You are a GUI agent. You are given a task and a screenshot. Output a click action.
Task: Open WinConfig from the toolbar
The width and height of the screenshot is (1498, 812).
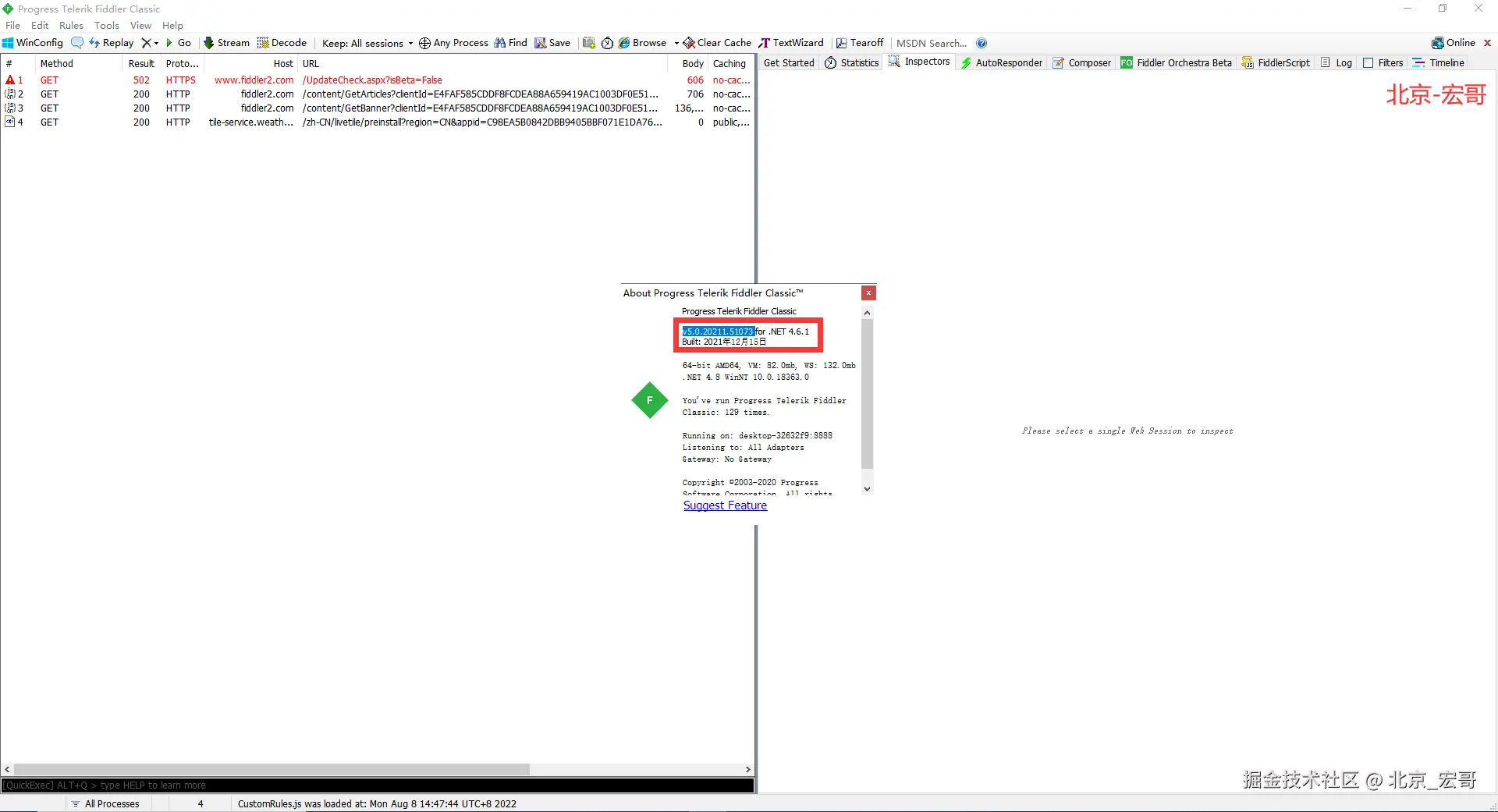33,43
